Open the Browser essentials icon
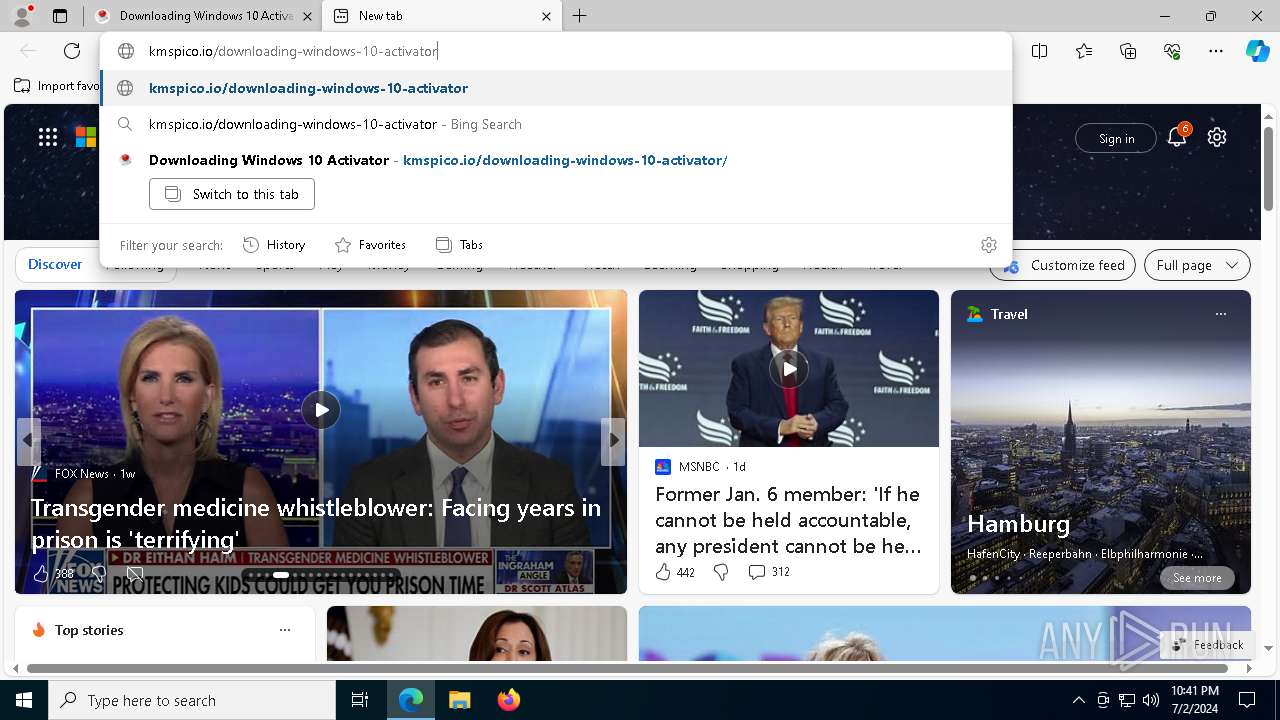The height and width of the screenshot is (720, 1280). pyautogui.click(x=1172, y=51)
